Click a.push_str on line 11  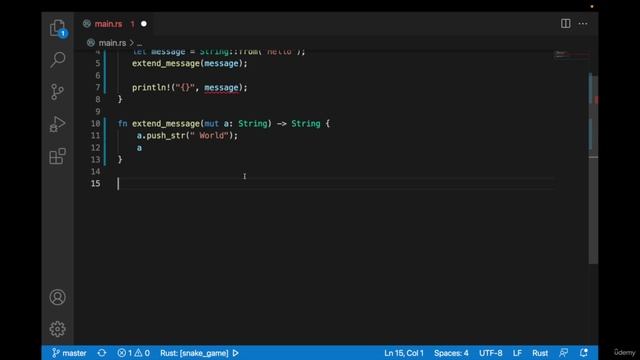[x=161, y=136]
